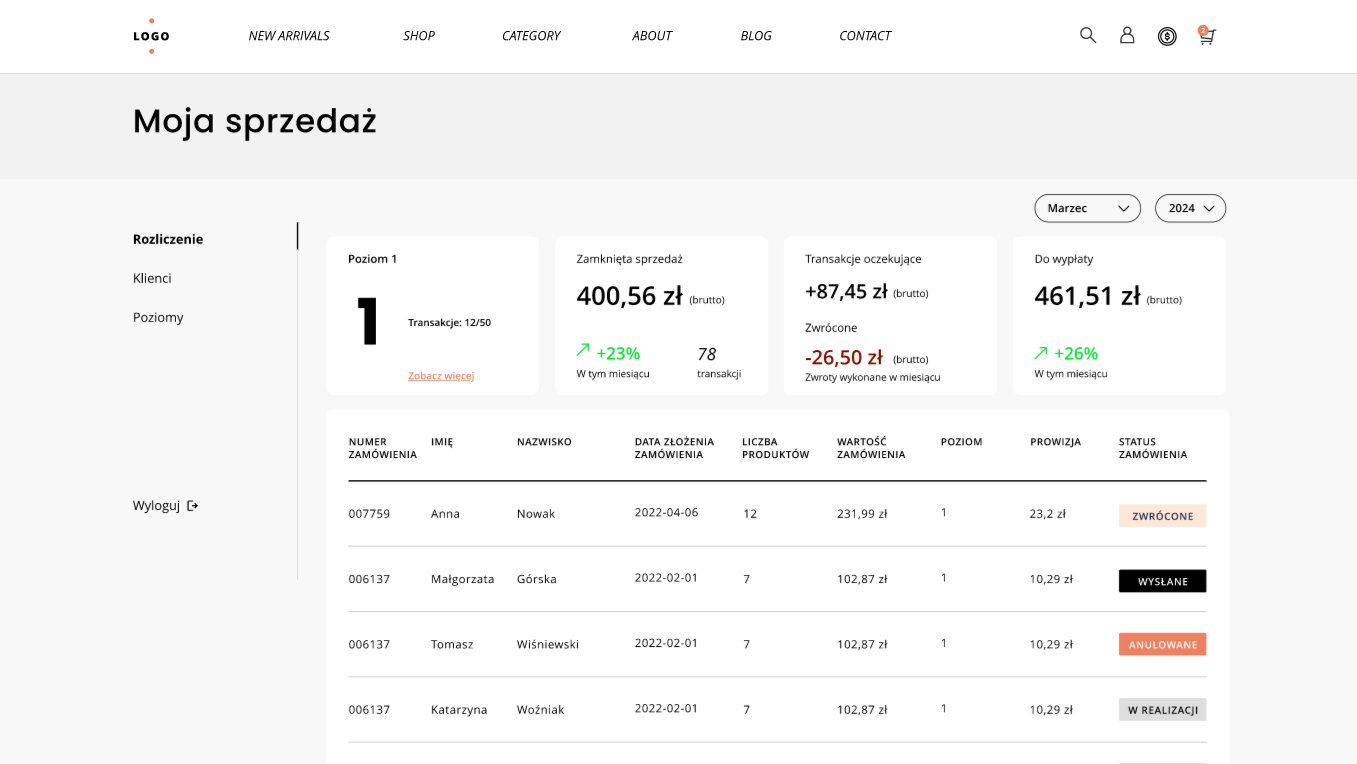Click the dollar coin icon
This screenshot has height=764, width=1357.
pos(1167,37)
